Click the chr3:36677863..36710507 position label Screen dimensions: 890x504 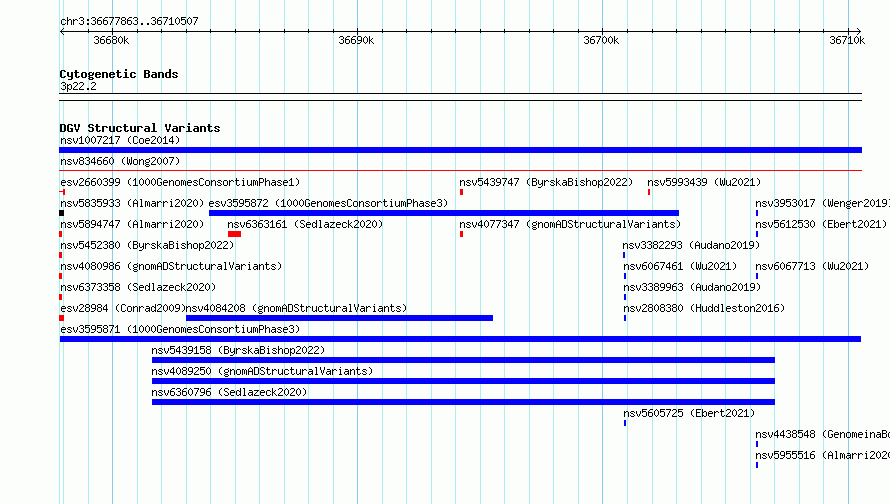[x=129, y=21]
